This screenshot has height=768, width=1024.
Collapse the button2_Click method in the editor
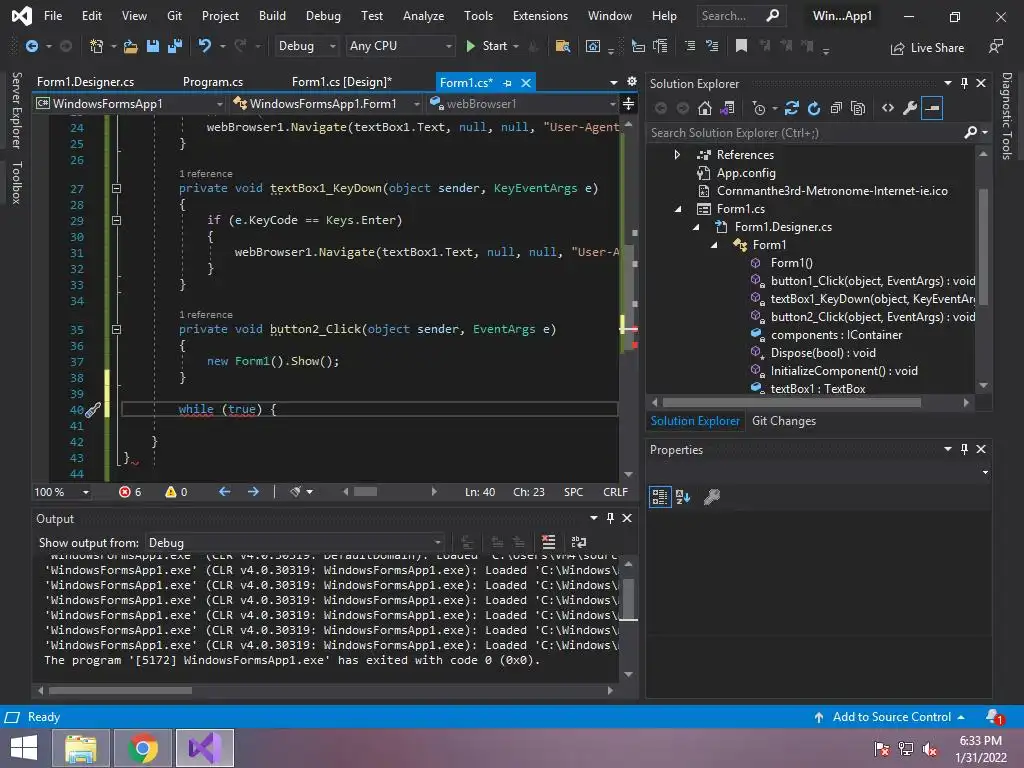point(116,329)
